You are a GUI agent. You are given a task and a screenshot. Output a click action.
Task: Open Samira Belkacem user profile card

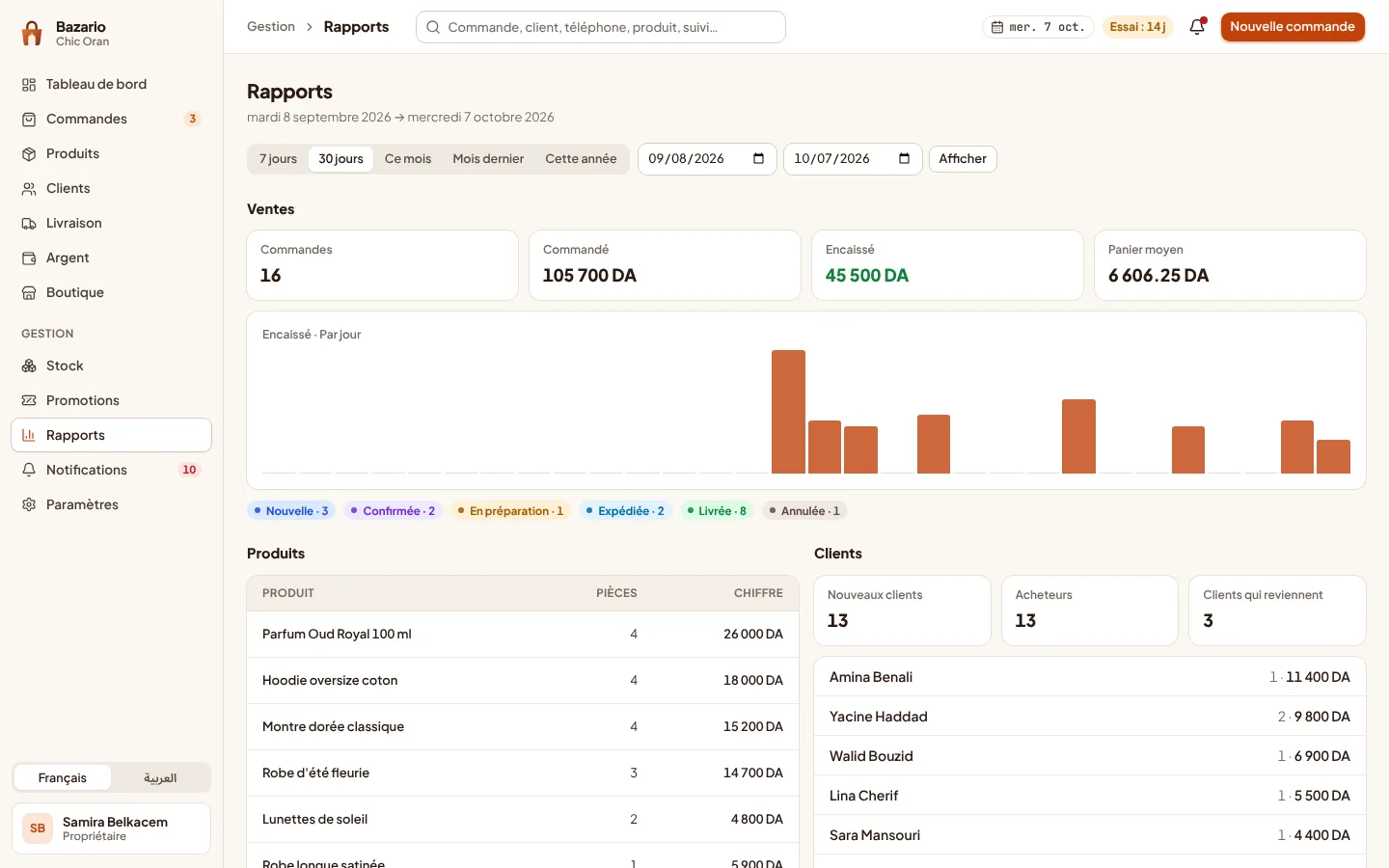point(111,828)
